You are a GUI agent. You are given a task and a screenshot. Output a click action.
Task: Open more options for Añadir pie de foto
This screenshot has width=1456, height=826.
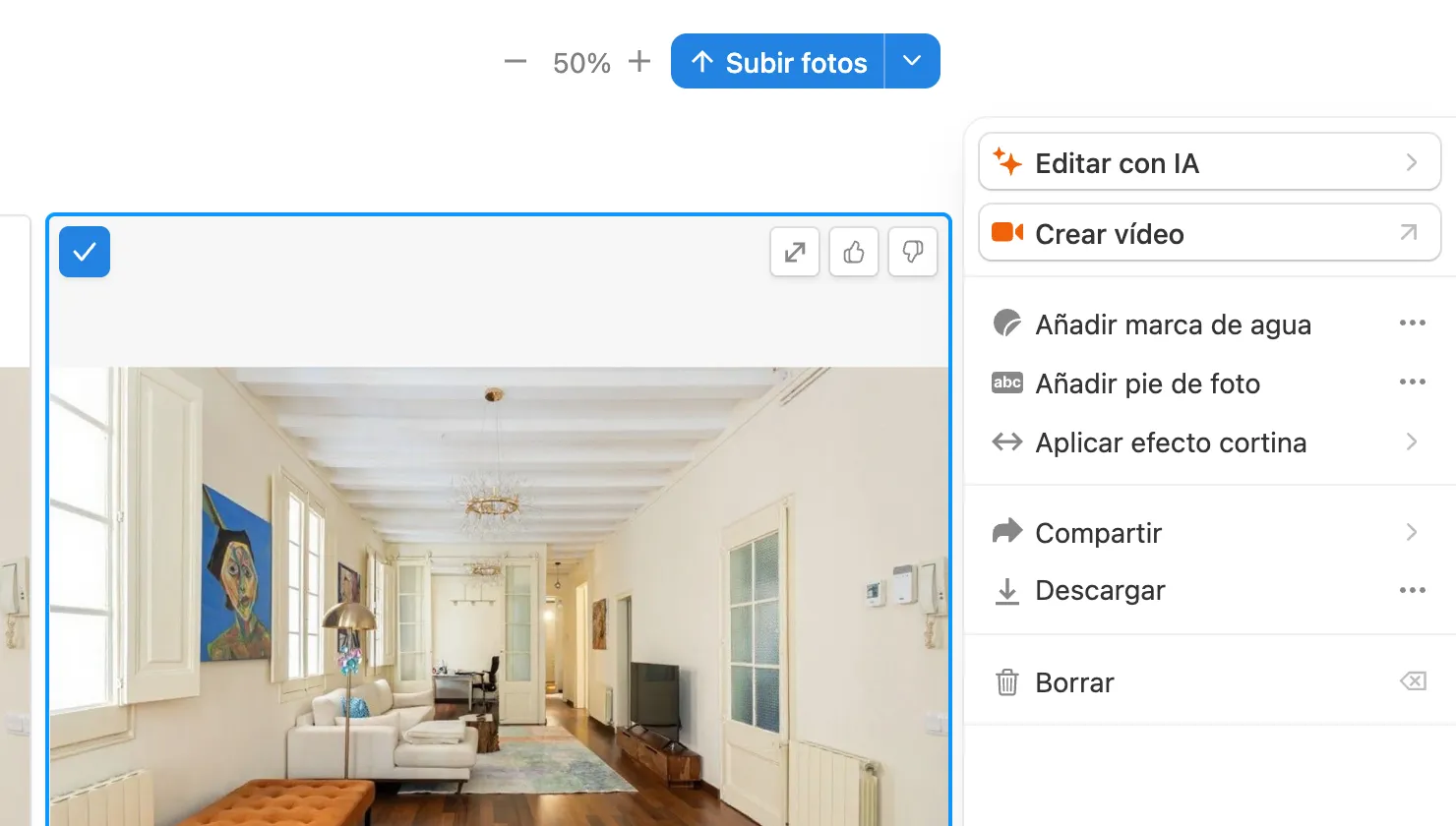1413,382
